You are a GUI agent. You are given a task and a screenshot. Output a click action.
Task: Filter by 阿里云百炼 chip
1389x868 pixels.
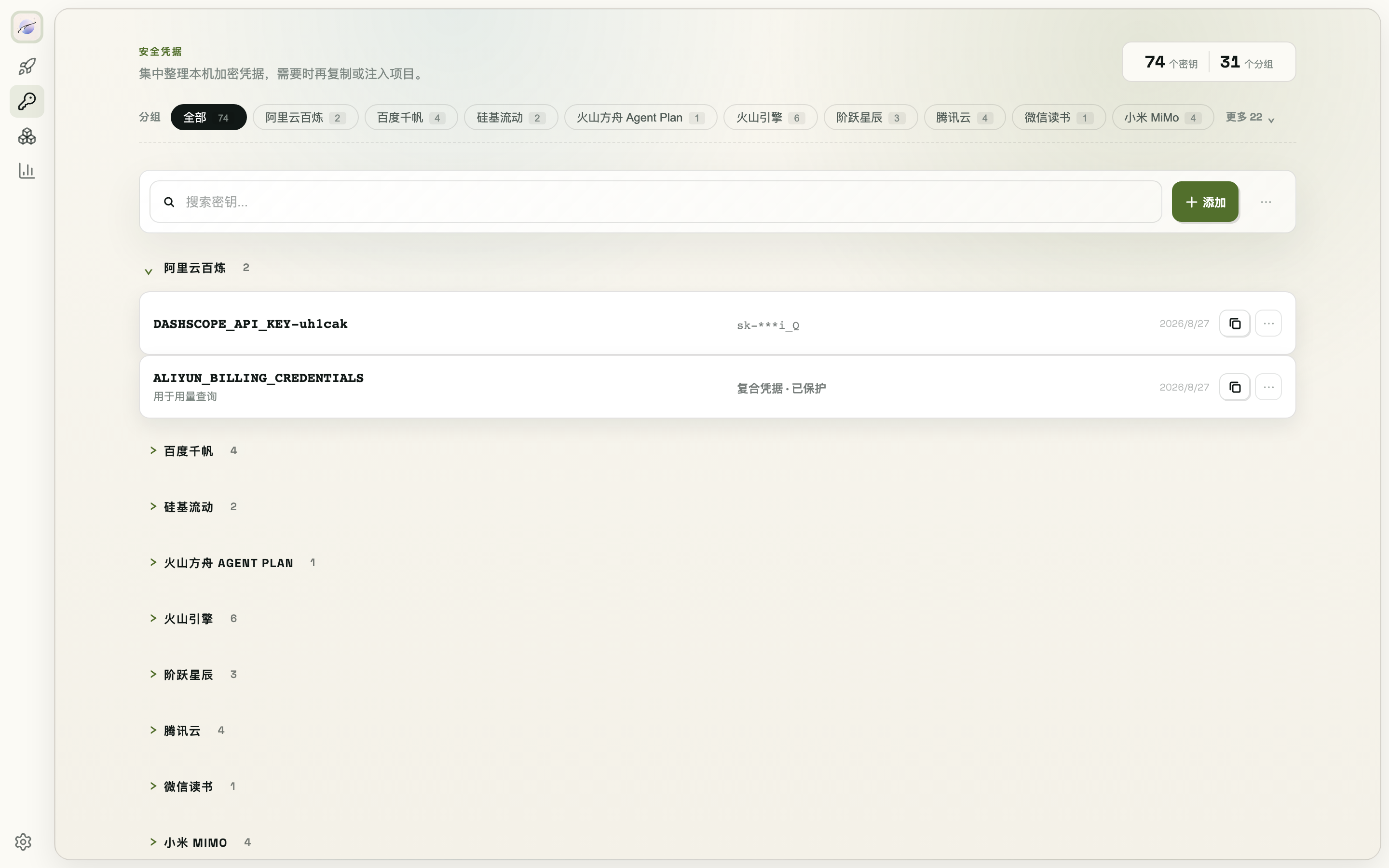pyautogui.click(x=305, y=118)
